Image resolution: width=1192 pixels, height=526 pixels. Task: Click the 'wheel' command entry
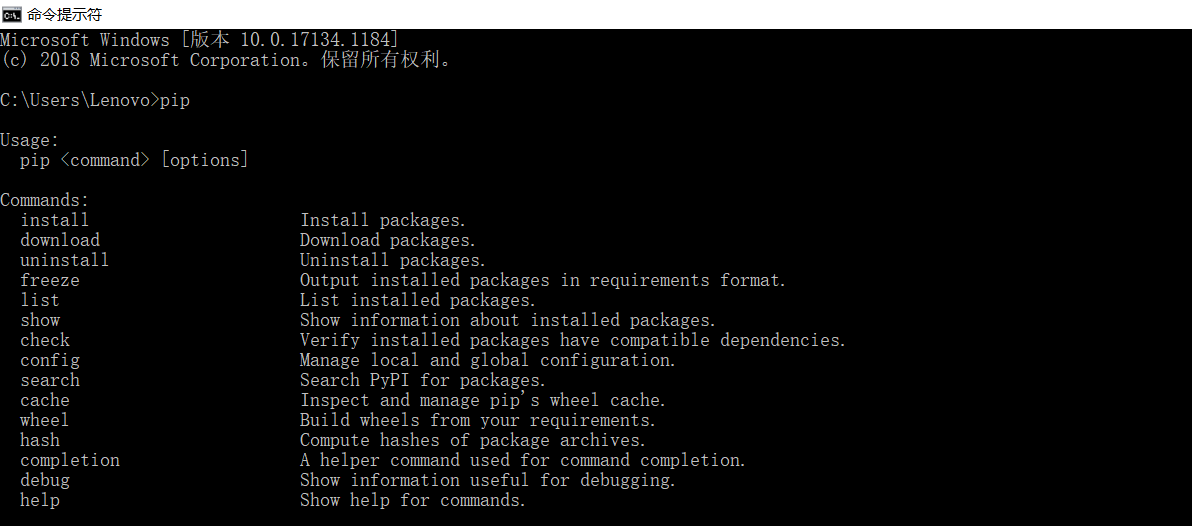pyautogui.click(x=45, y=420)
